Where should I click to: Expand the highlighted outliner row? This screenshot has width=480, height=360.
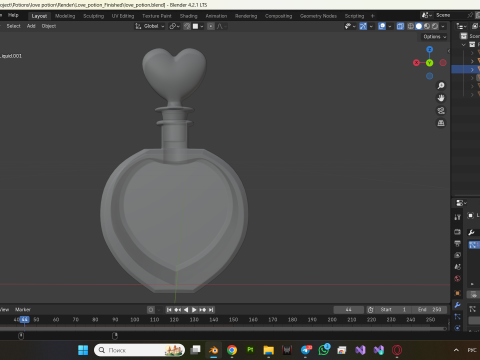click(x=472, y=69)
